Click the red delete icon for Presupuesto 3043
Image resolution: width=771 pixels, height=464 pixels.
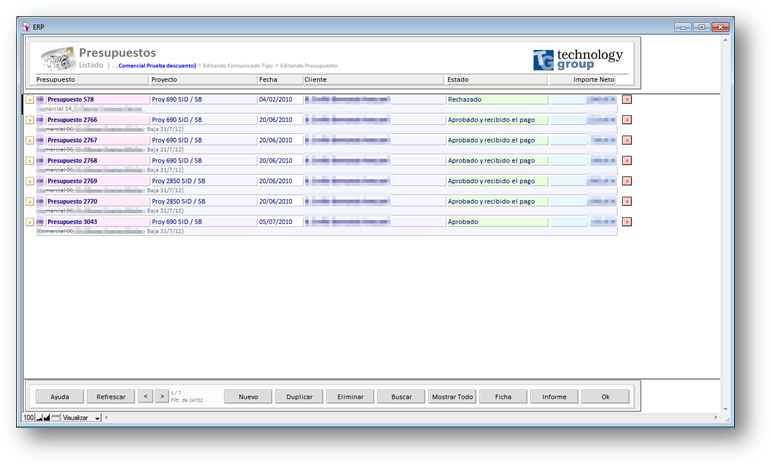coord(627,222)
